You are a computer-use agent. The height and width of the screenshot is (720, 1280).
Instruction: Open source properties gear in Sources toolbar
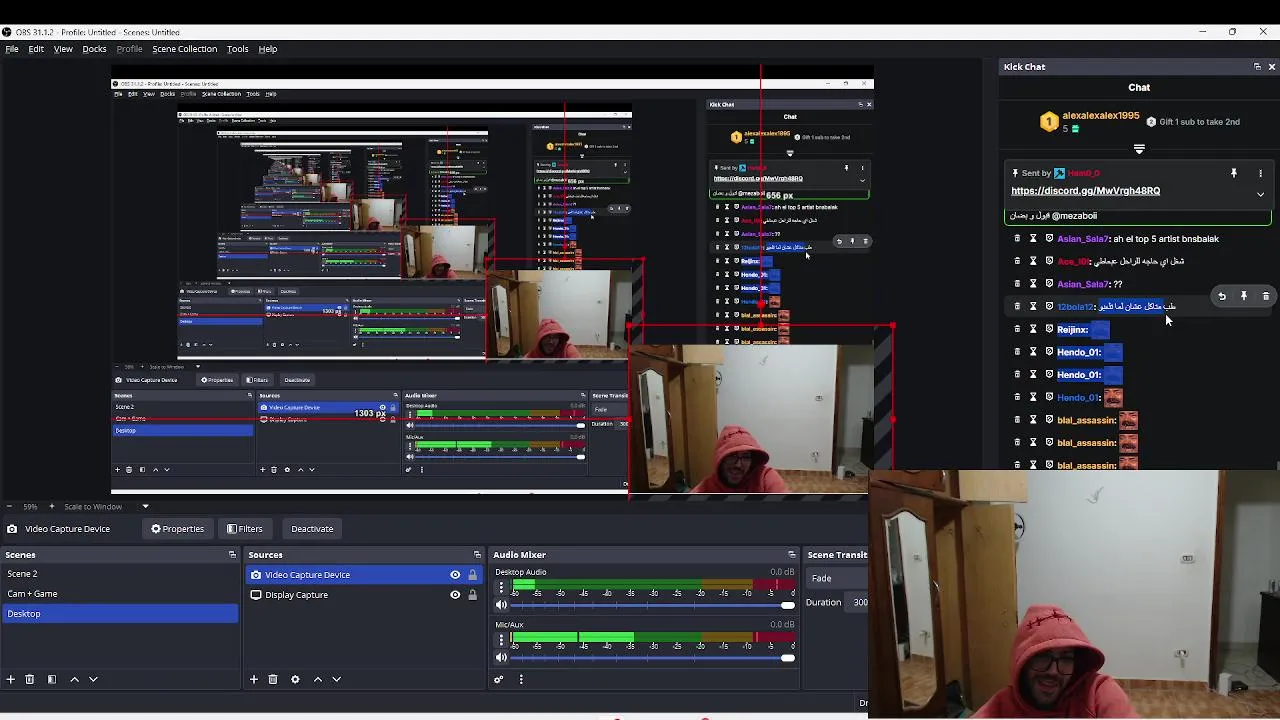point(295,679)
